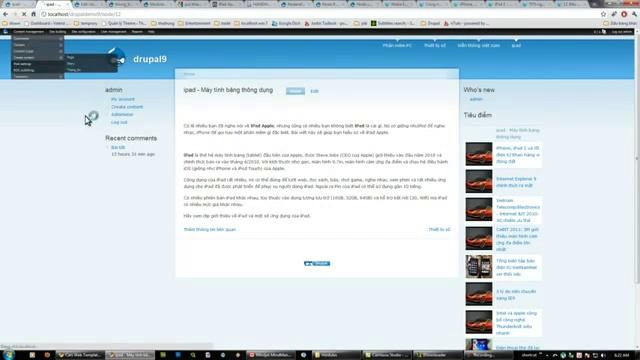
Task: Open the Reports admin menu
Action: pyautogui.click(x=137, y=31)
